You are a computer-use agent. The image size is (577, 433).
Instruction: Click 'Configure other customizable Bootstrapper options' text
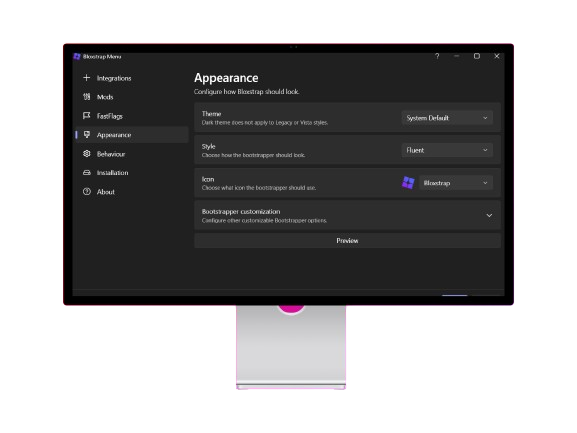264,220
